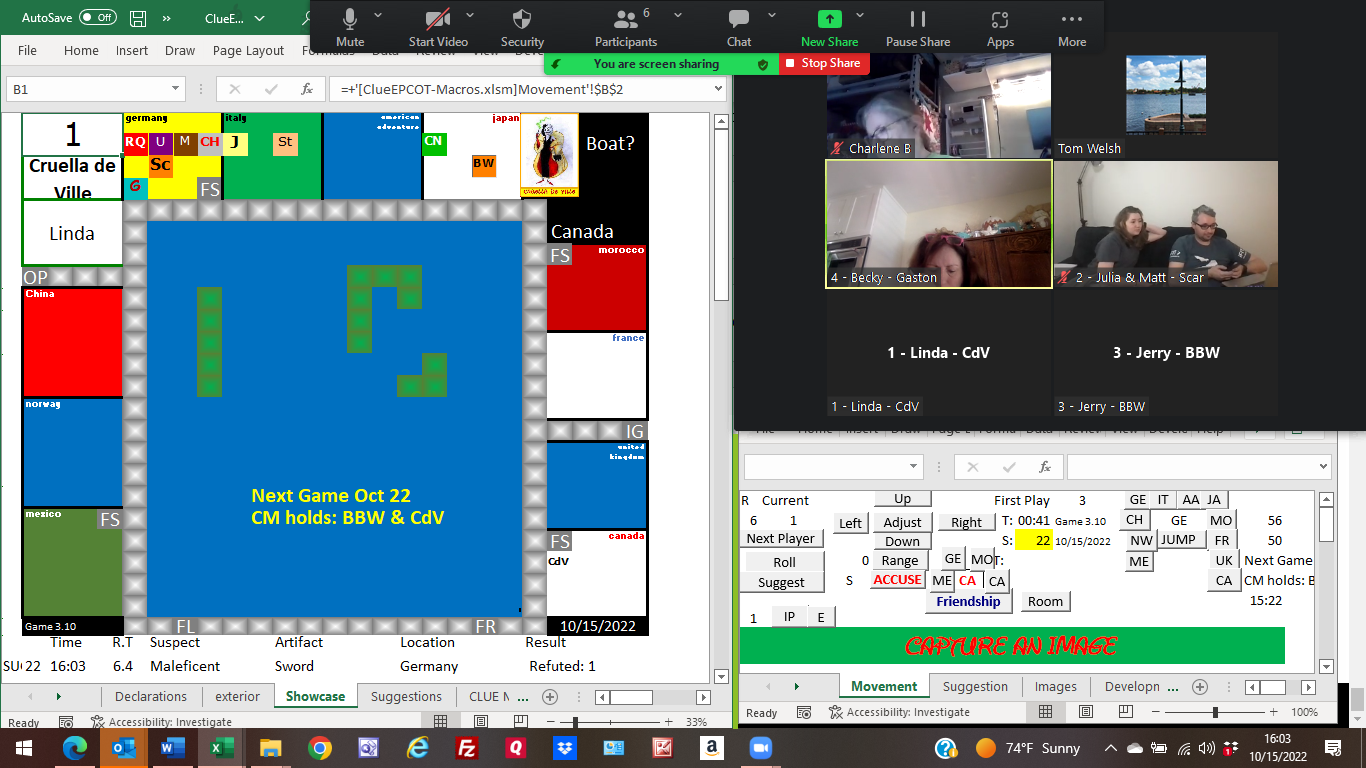
Task: Expand Chat options arrow
Action: tap(771, 15)
